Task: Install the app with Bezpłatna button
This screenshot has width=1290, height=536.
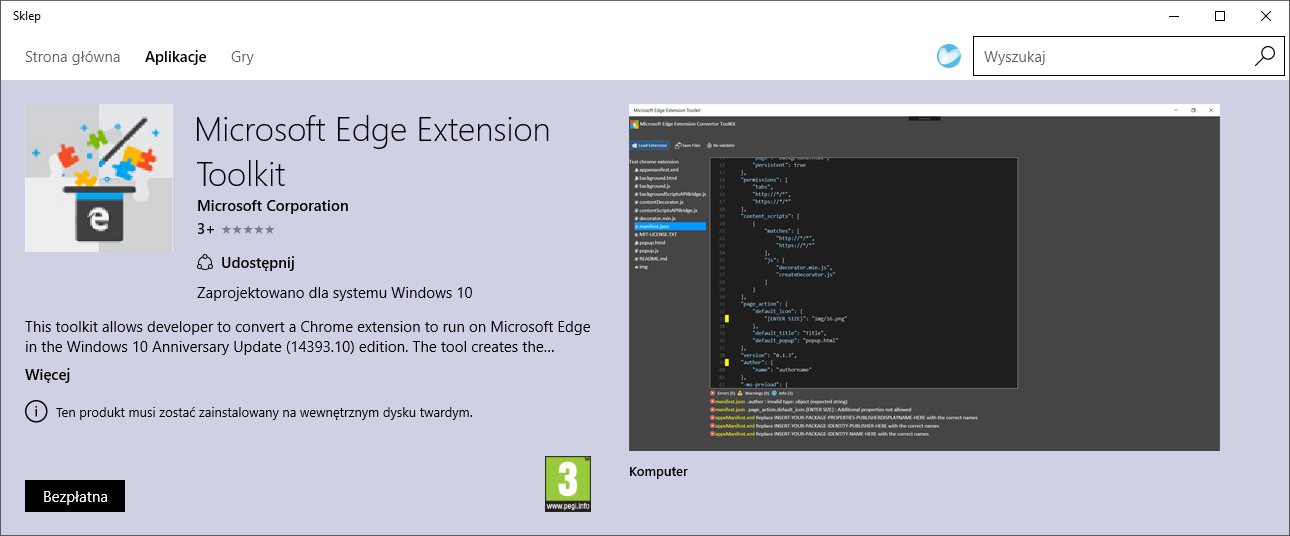Action: point(75,496)
